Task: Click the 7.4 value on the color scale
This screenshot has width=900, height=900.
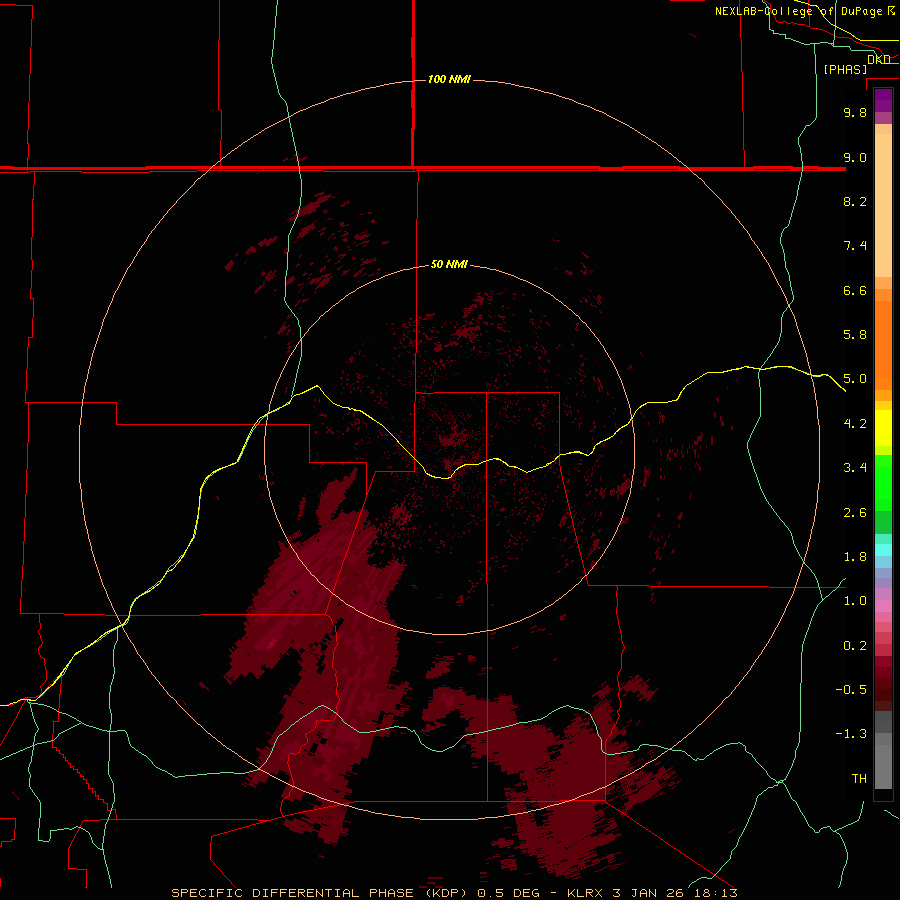Action: [x=855, y=246]
